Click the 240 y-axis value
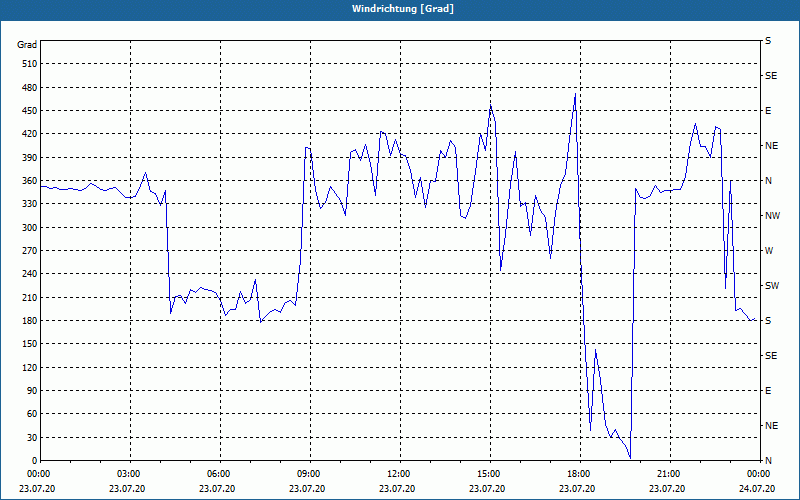 (30, 274)
